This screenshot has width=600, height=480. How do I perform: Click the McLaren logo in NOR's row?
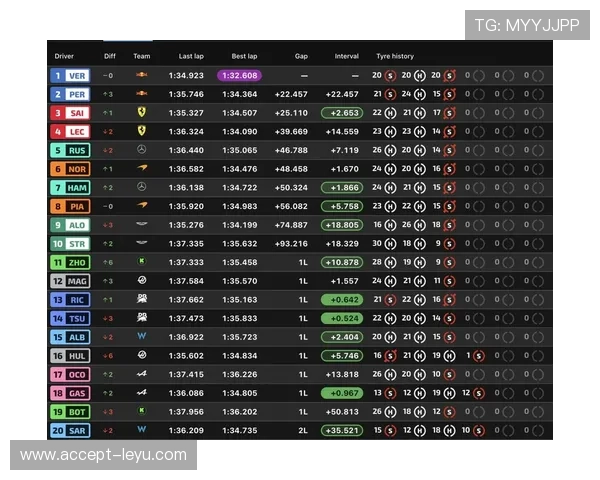click(142, 169)
